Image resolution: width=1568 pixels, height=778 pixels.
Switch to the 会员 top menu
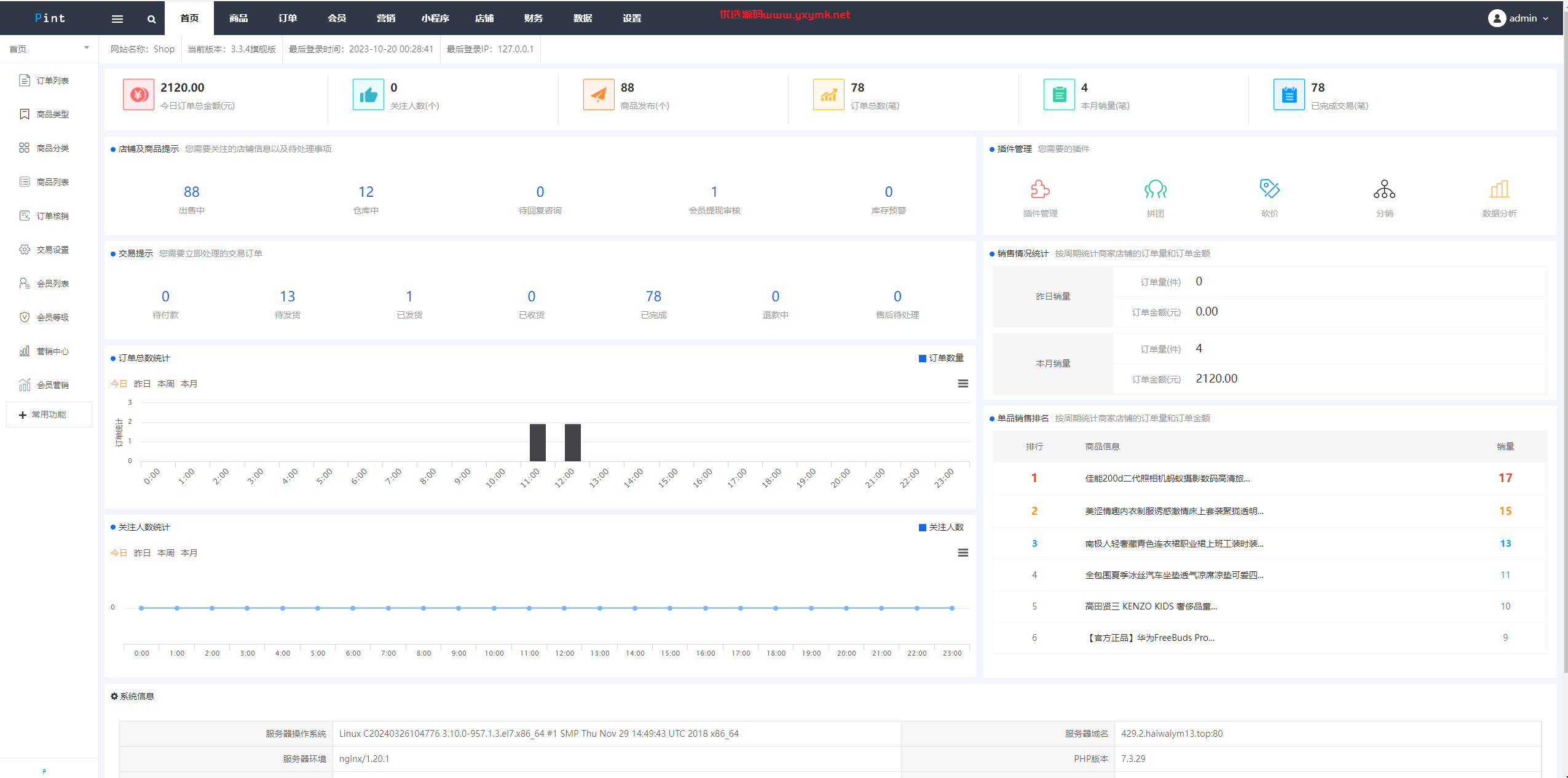[337, 18]
